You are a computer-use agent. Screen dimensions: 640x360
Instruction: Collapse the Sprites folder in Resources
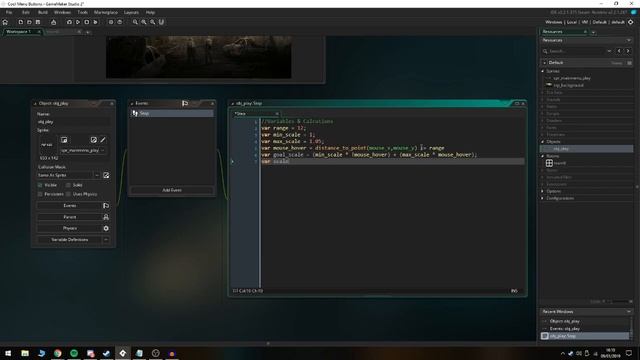pyautogui.click(x=543, y=71)
